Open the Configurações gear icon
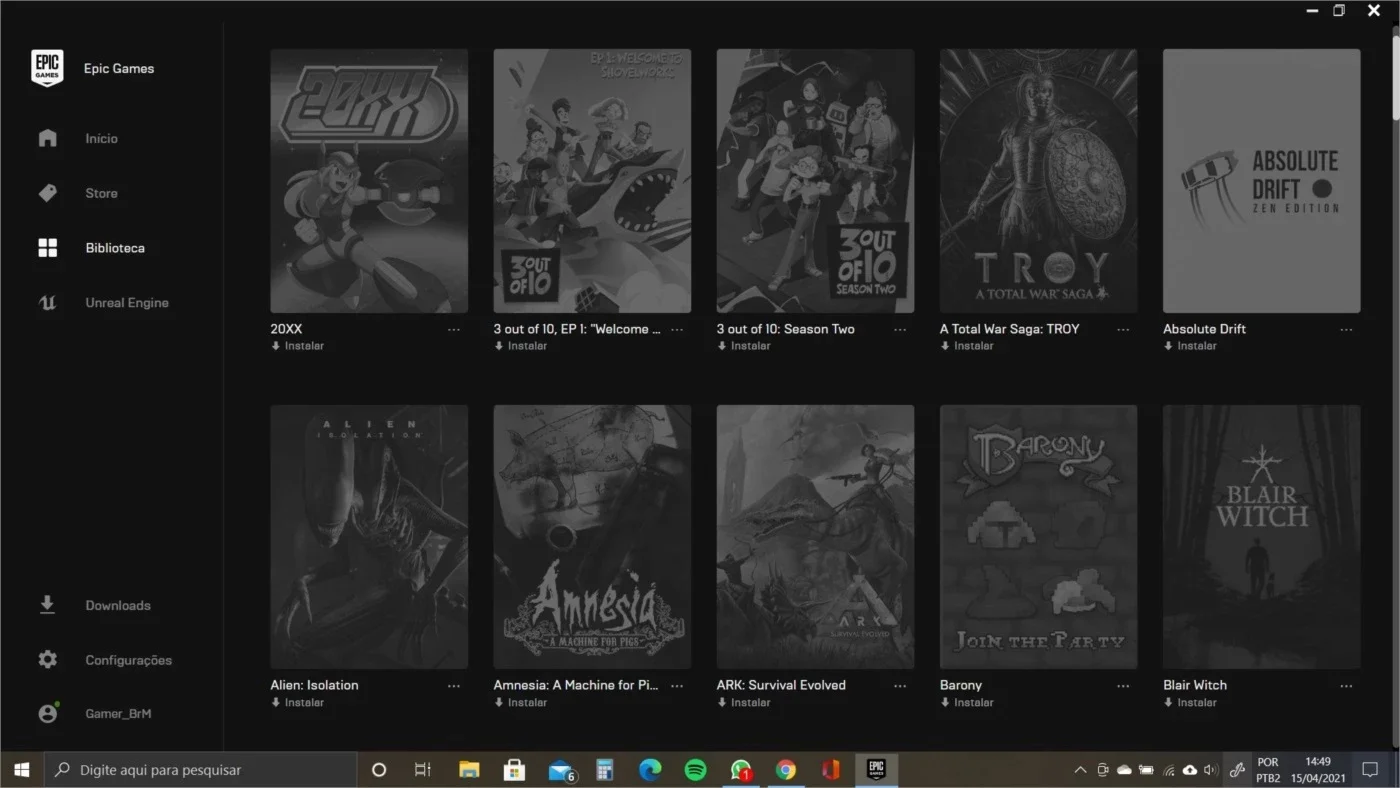The width and height of the screenshot is (1400, 788). pyautogui.click(x=47, y=660)
